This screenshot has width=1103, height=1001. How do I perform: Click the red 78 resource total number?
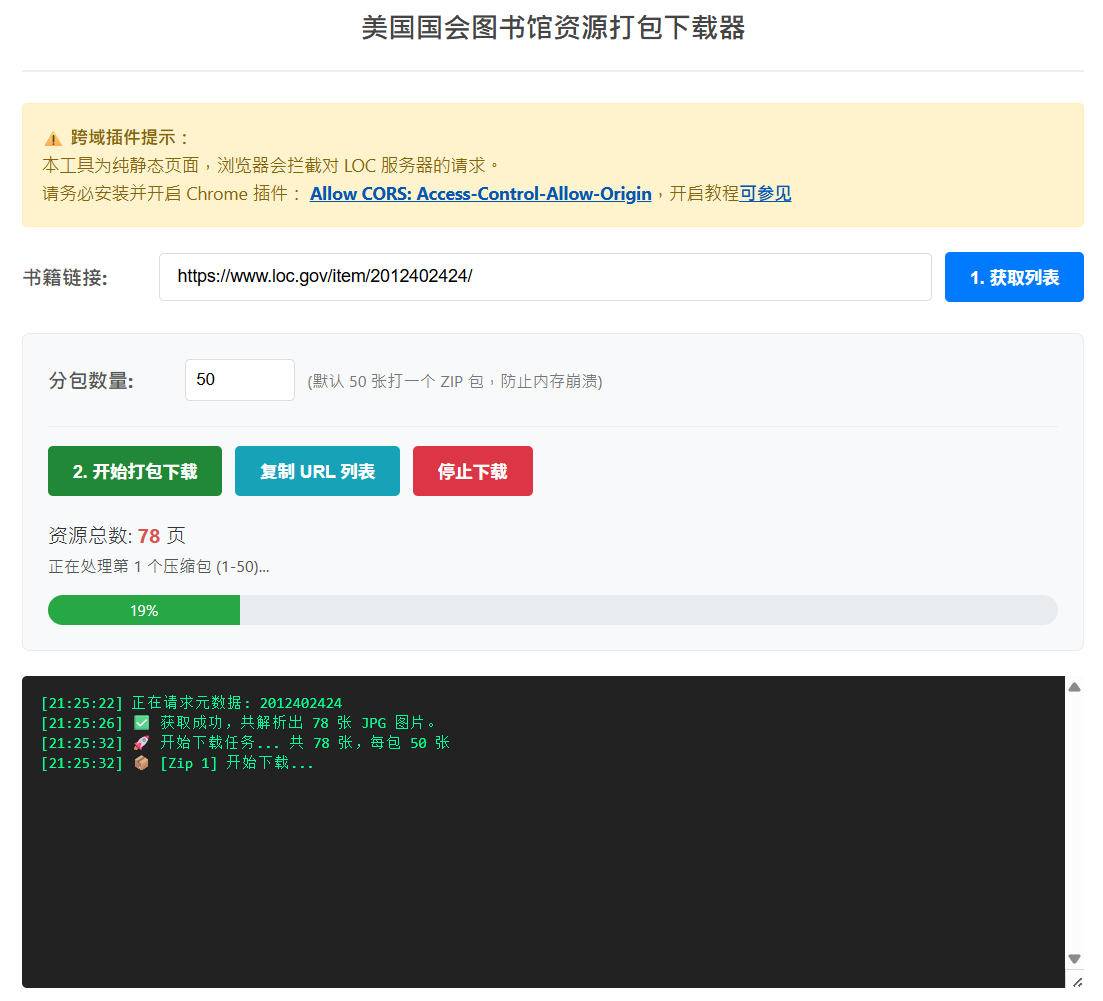(149, 536)
